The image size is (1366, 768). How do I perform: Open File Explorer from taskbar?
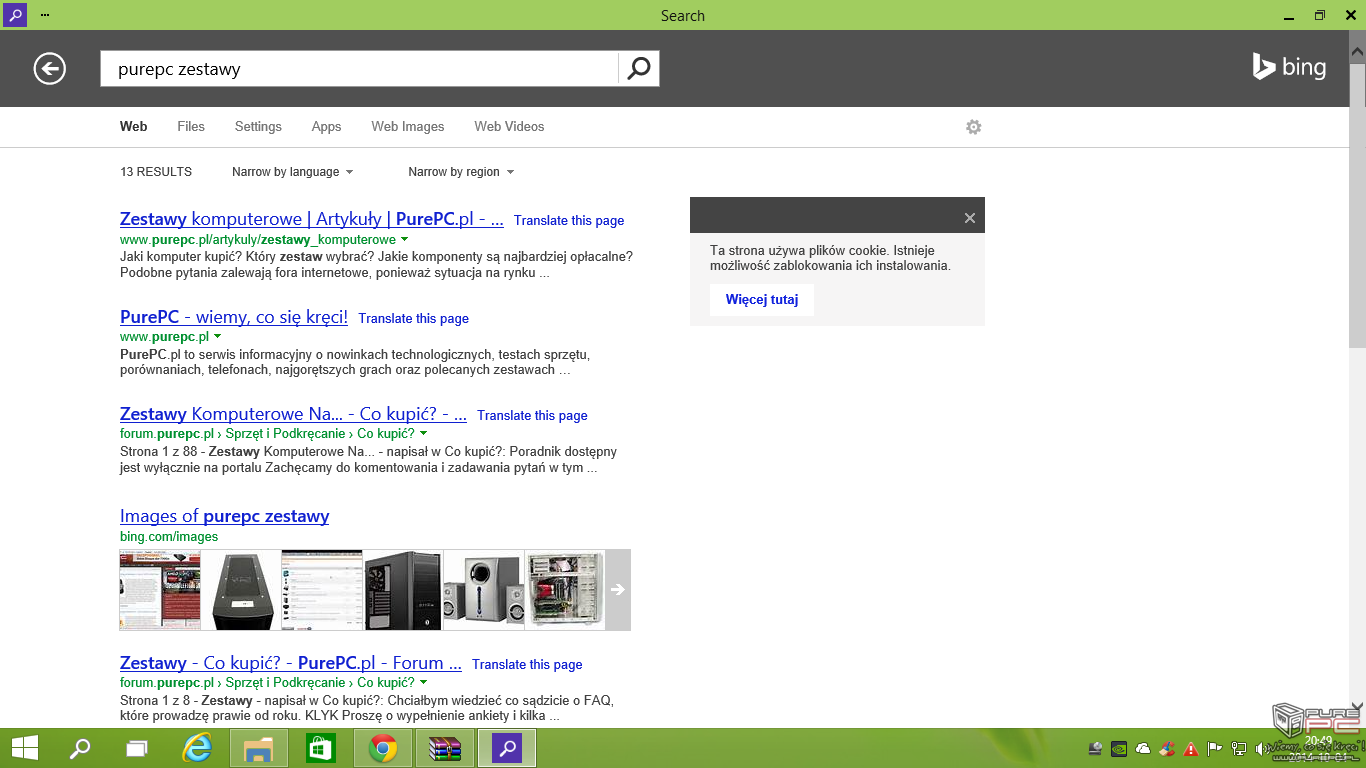pyautogui.click(x=259, y=748)
